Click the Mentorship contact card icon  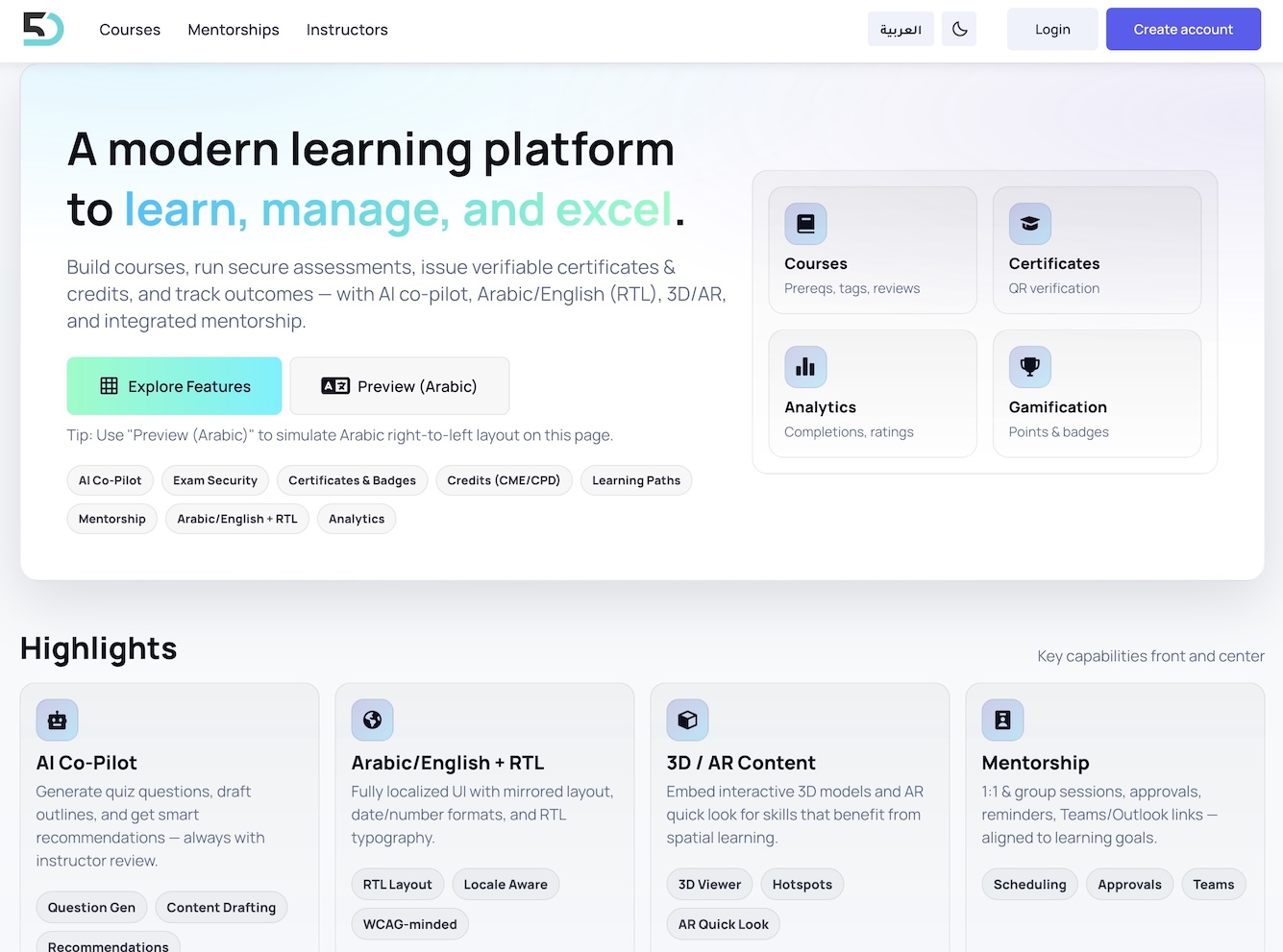(1002, 720)
